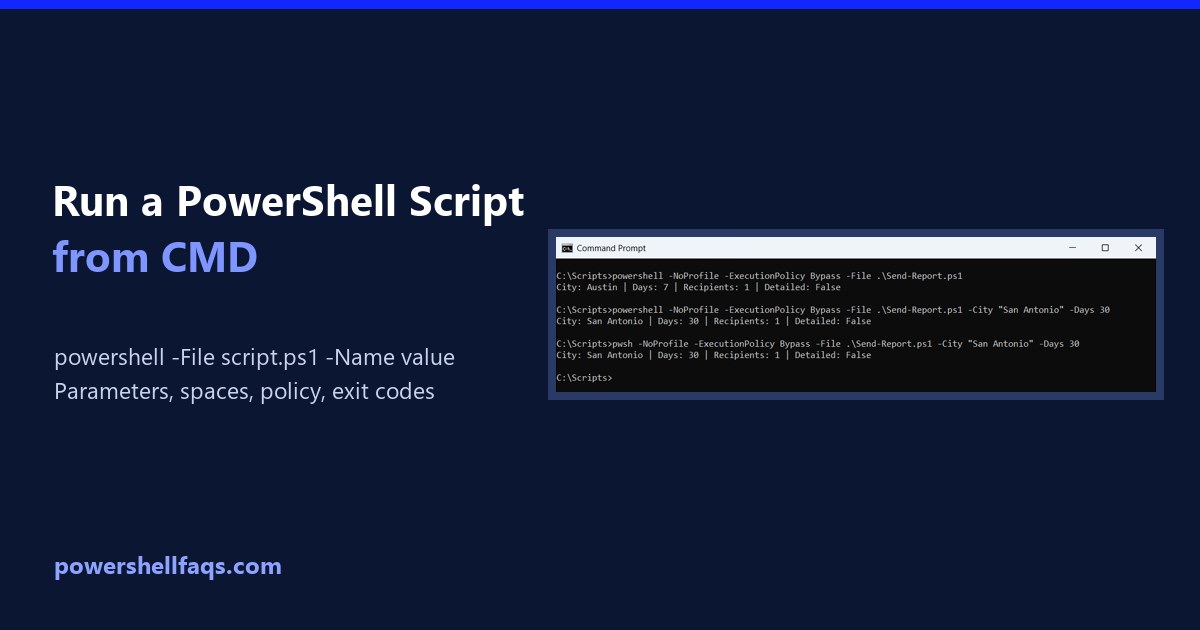Click the heading "Run a PowerShell Script"
Screen dimensions: 1200x630
pos(288,202)
